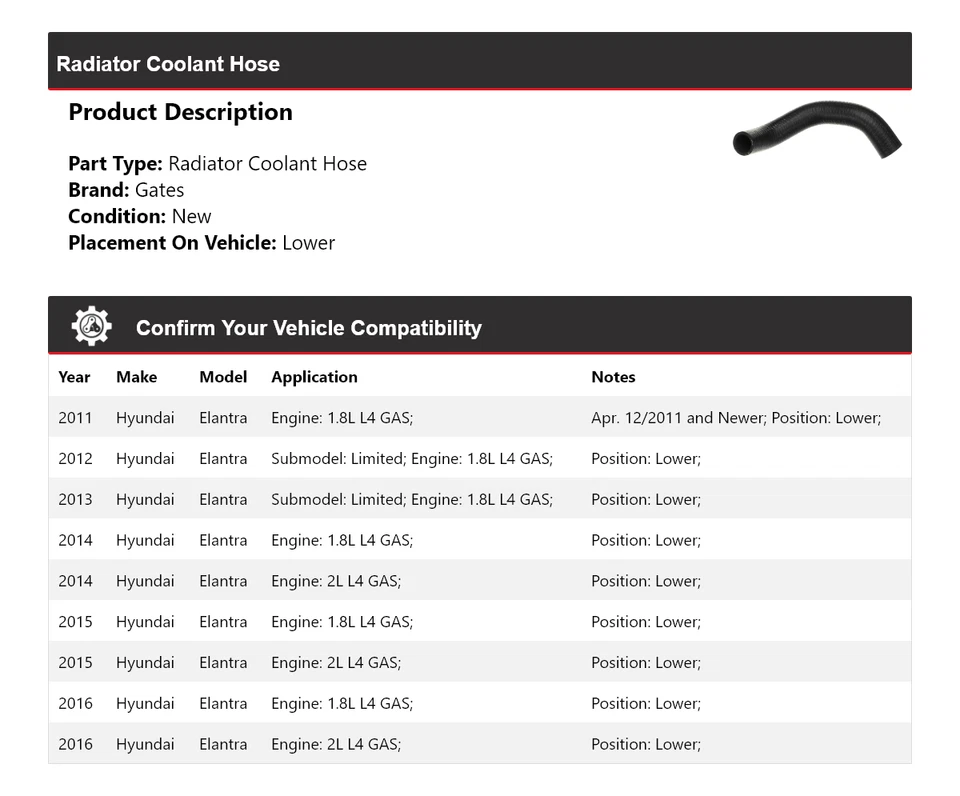Image resolution: width=960 pixels, height=796 pixels.
Task: Click the Radiator Coolant Hose header title
Action: pyautogui.click(x=168, y=64)
